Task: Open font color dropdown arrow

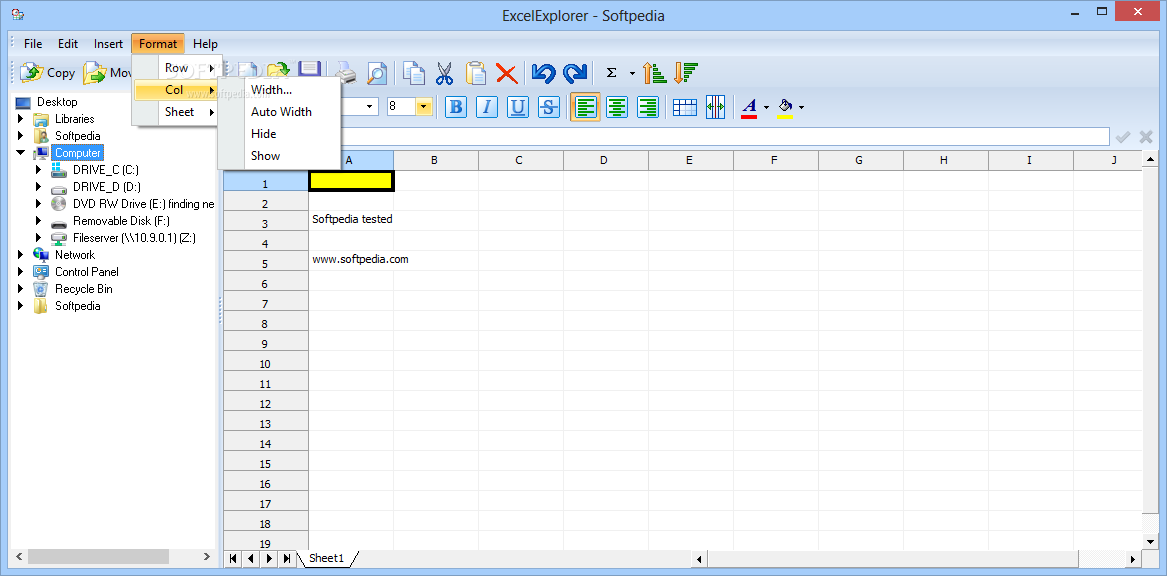Action: 767,108
